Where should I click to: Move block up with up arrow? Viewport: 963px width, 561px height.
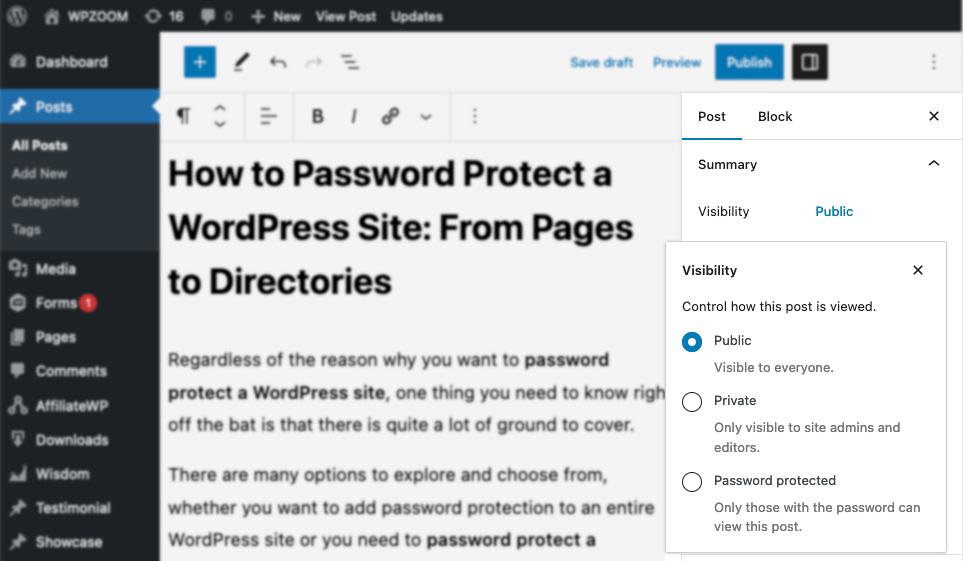coord(219,108)
